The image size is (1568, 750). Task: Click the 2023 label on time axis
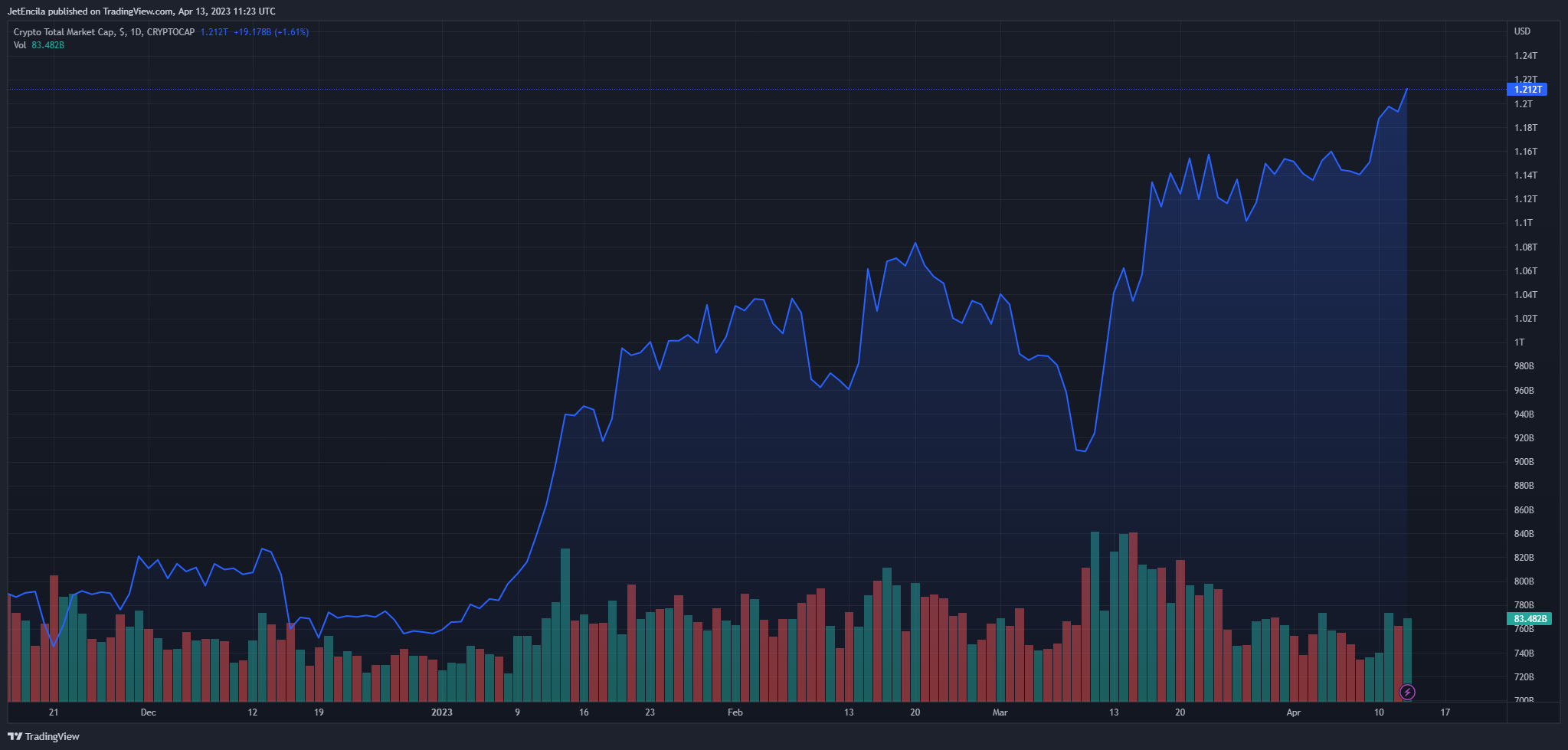[x=442, y=712]
